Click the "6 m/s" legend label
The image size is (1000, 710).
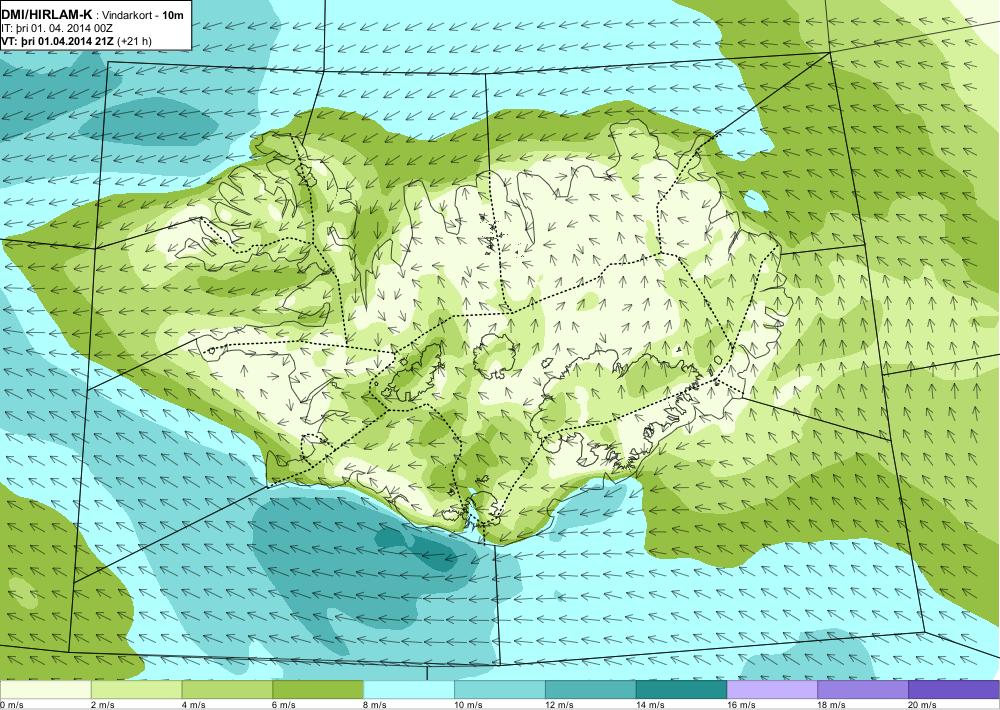(284, 705)
